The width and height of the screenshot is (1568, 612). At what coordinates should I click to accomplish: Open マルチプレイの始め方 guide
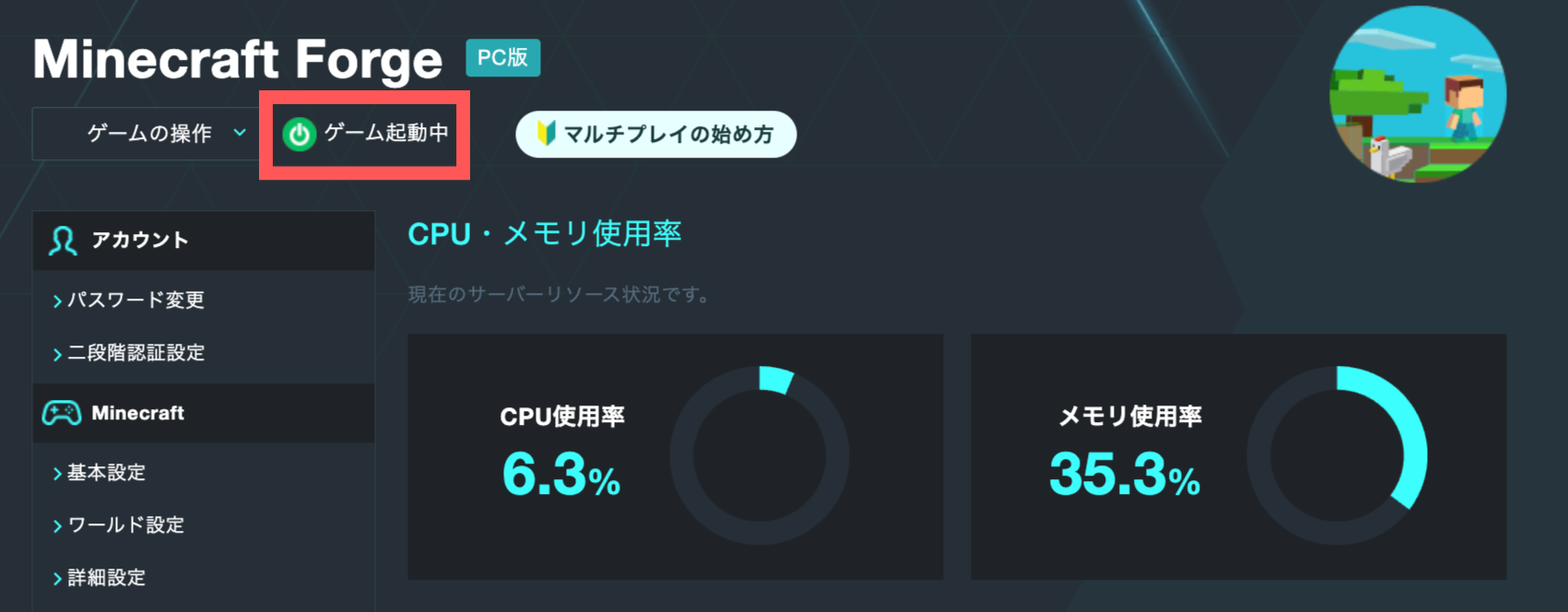655,135
